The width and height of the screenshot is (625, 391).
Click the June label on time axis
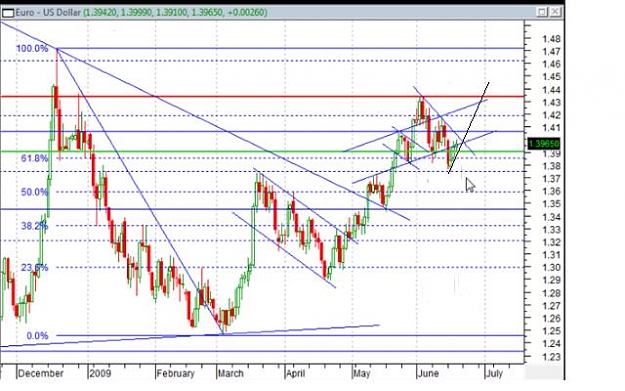[428, 373]
